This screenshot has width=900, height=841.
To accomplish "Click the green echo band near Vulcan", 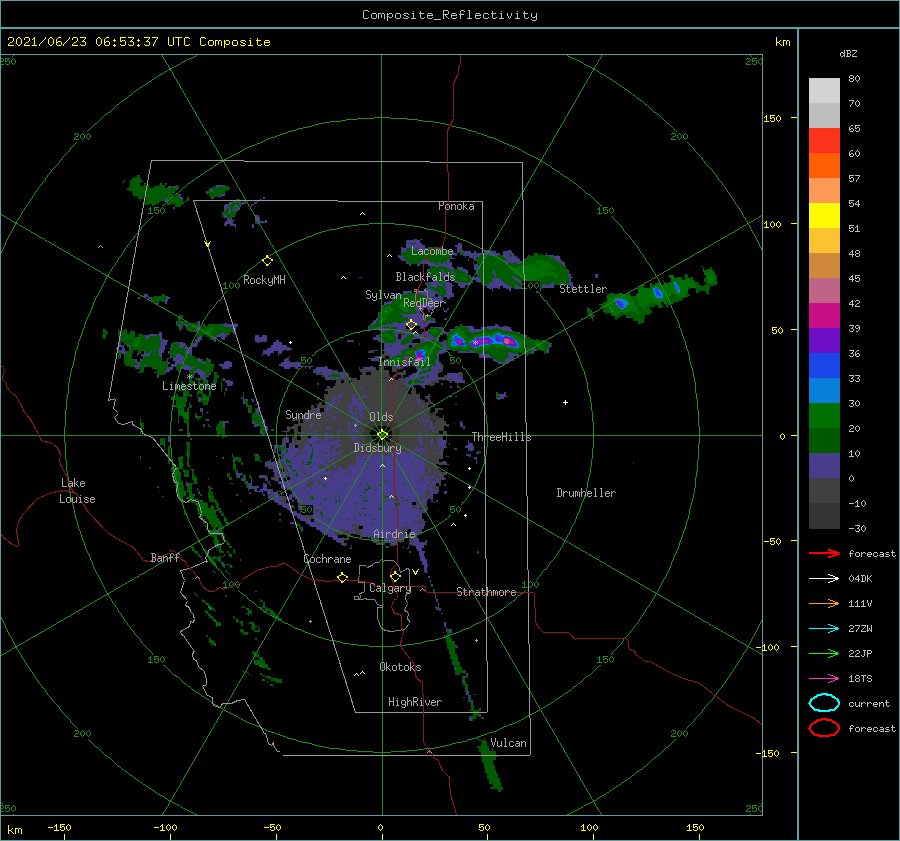I will 490,766.
